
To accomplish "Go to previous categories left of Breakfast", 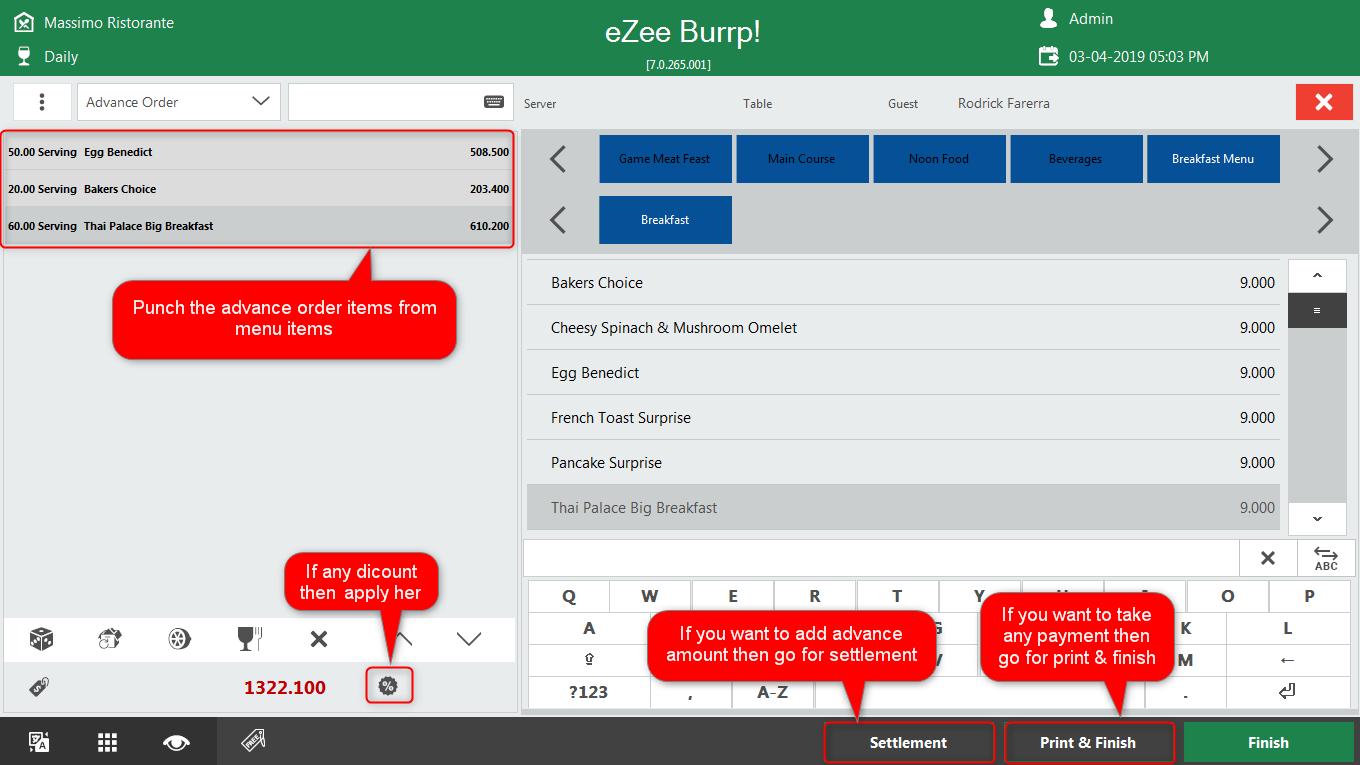I will (558, 220).
